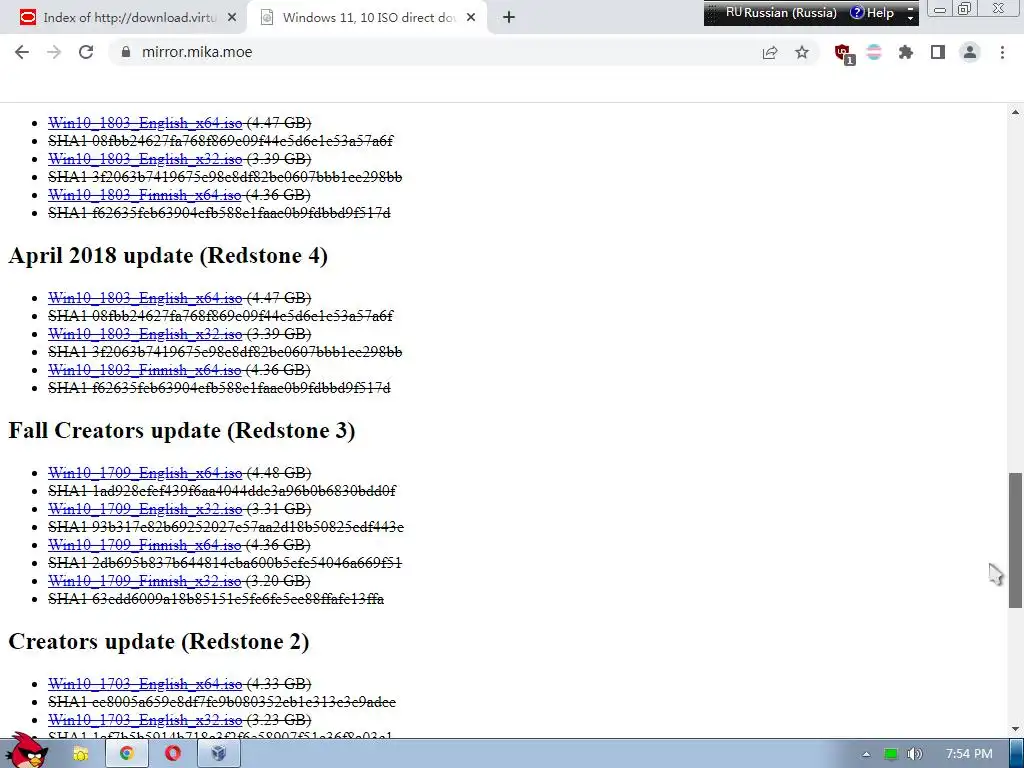This screenshot has width=1024, height=768.
Task: Click the SHA1 hash starting with ce8005a659
Action: tap(222, 702)
